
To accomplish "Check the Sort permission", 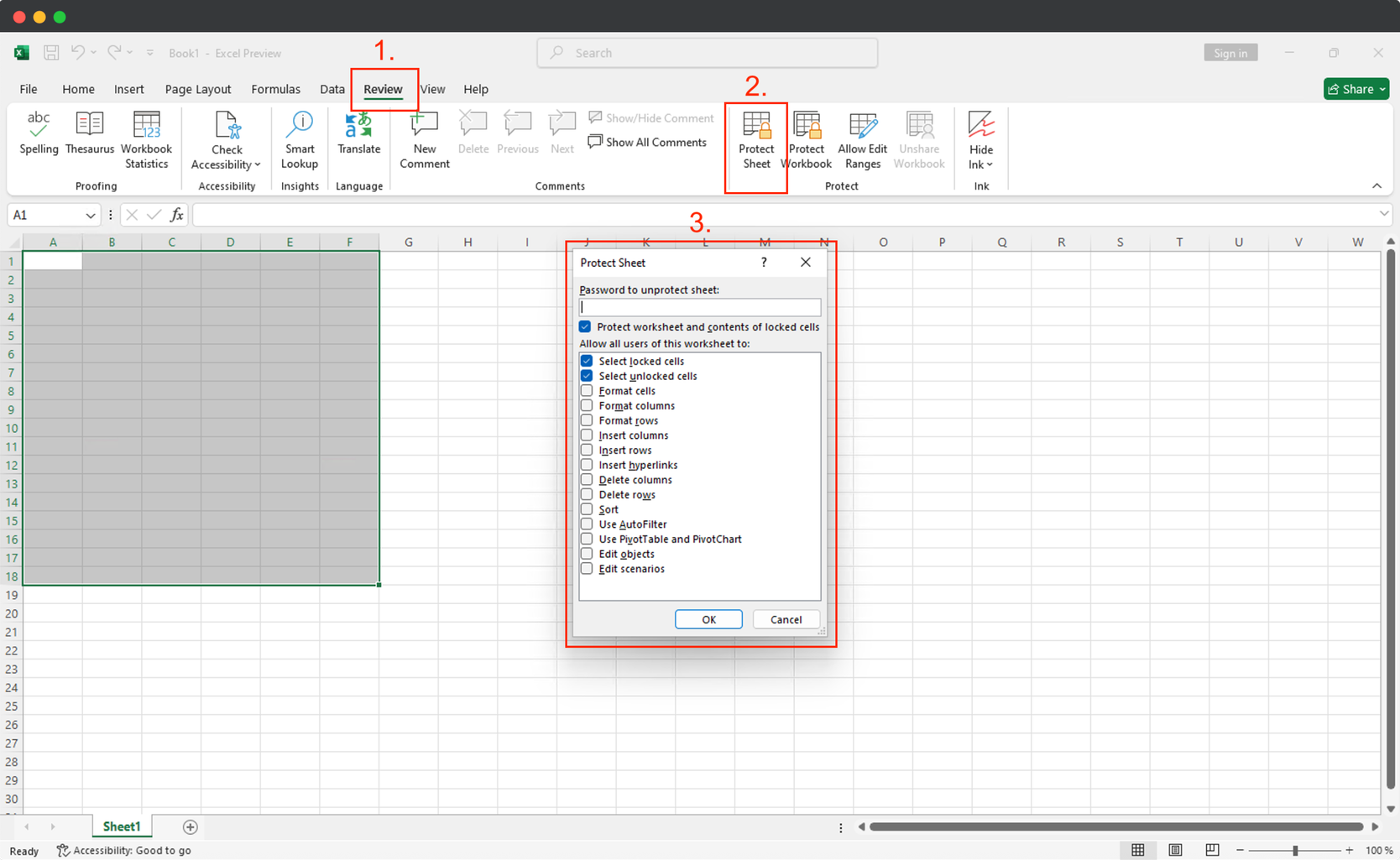I will [x=586, y=508].
